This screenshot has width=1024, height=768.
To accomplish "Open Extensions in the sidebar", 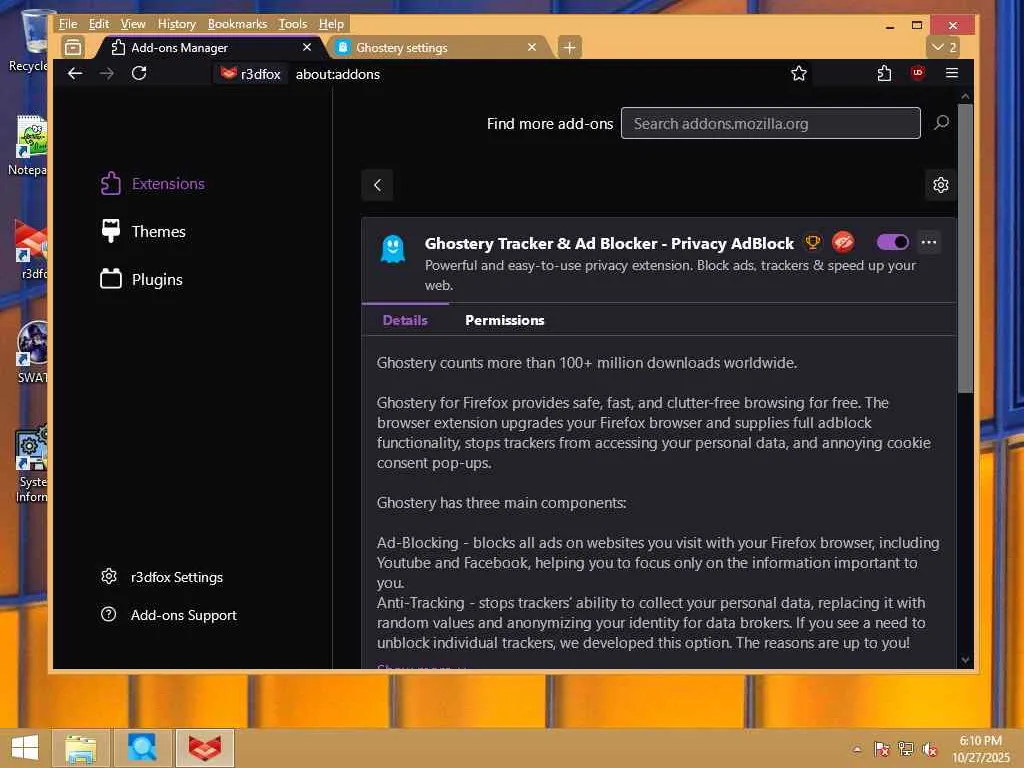I will 153,184.
